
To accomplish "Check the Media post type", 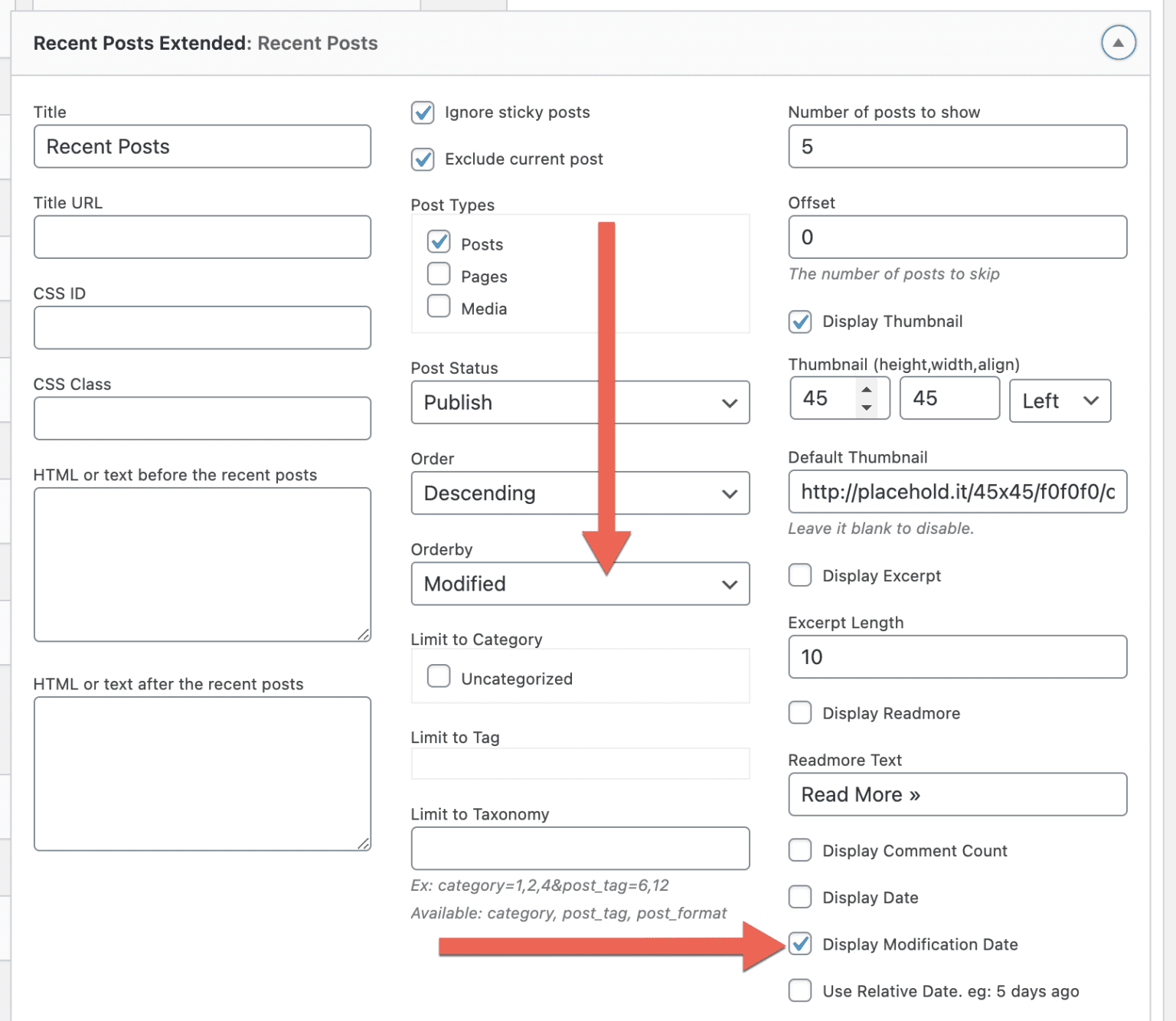I will (x=439, y=306).
